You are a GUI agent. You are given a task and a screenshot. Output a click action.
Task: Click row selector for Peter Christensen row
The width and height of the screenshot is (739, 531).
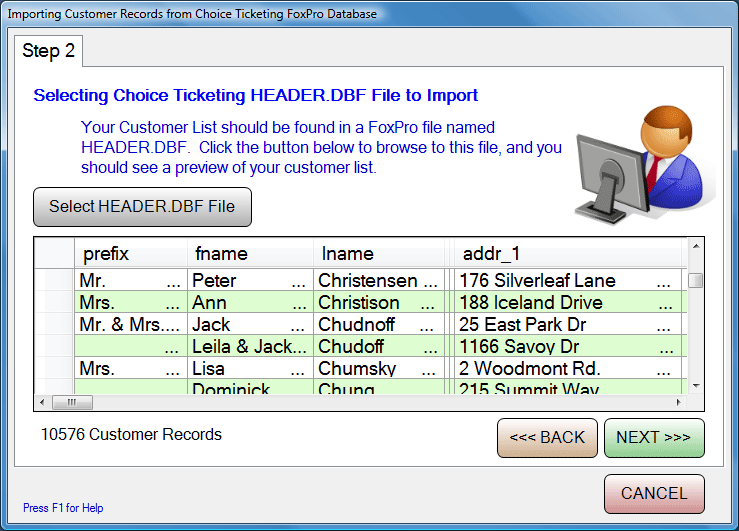(55, 280)
